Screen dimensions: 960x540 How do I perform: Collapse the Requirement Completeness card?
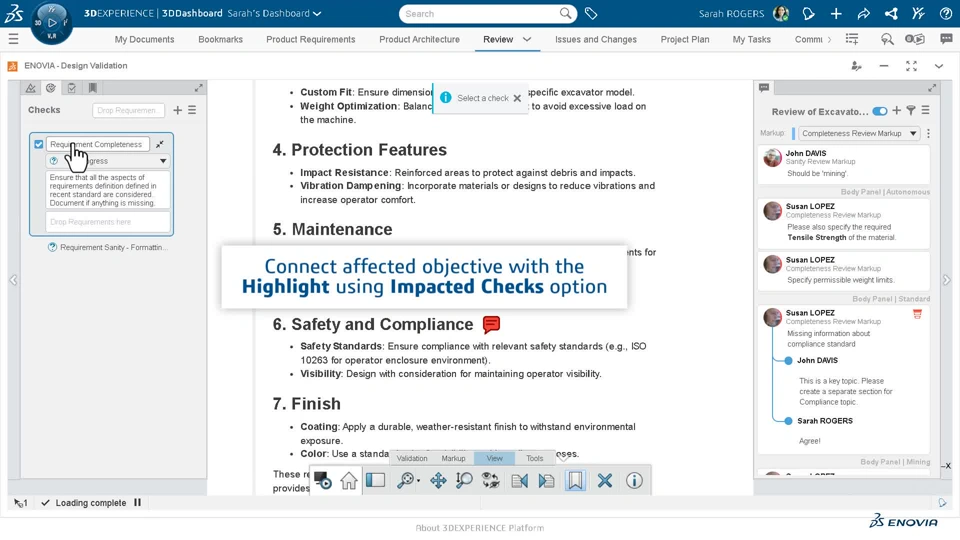tap(160, 144)
